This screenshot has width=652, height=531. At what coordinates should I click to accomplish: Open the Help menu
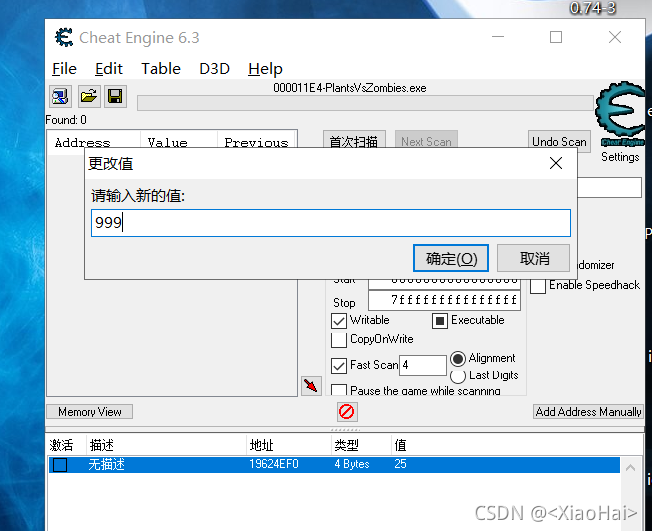(265, 69)
